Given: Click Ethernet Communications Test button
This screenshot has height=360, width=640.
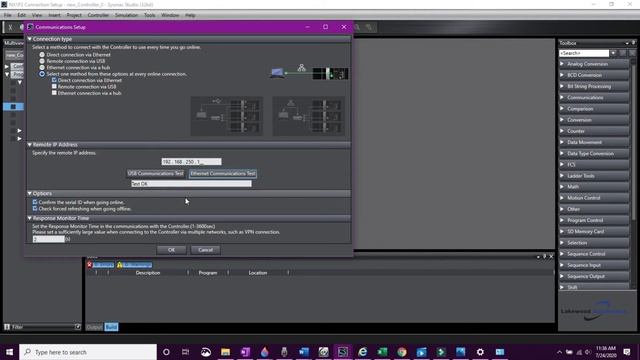Looking at the screenshot, I should 223,173.
